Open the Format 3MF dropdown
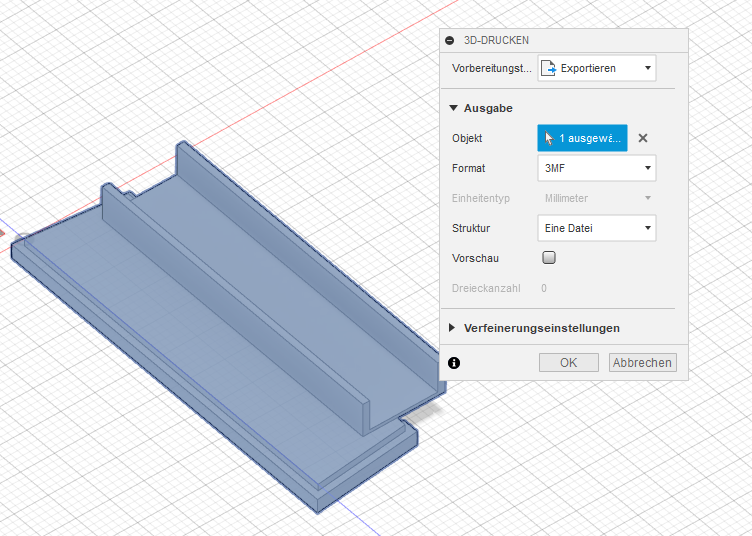752x536 pixels. [597, 168]
